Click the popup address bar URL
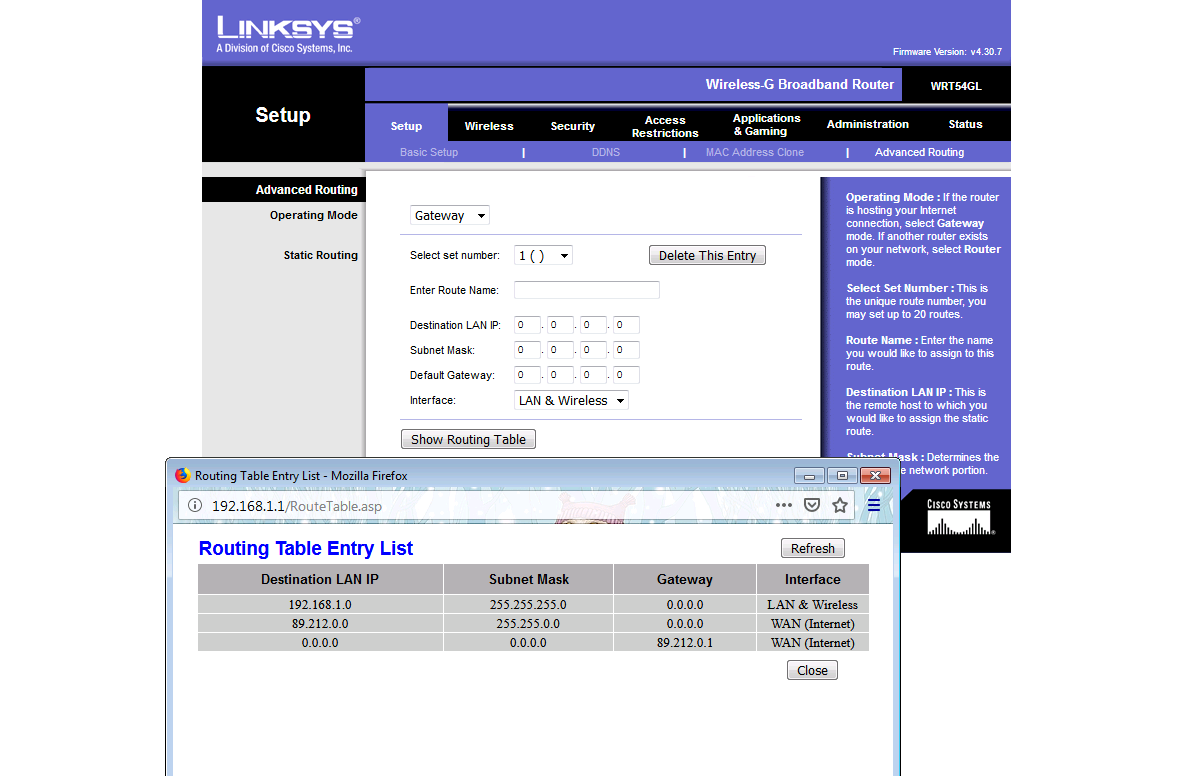 point(297,506)
